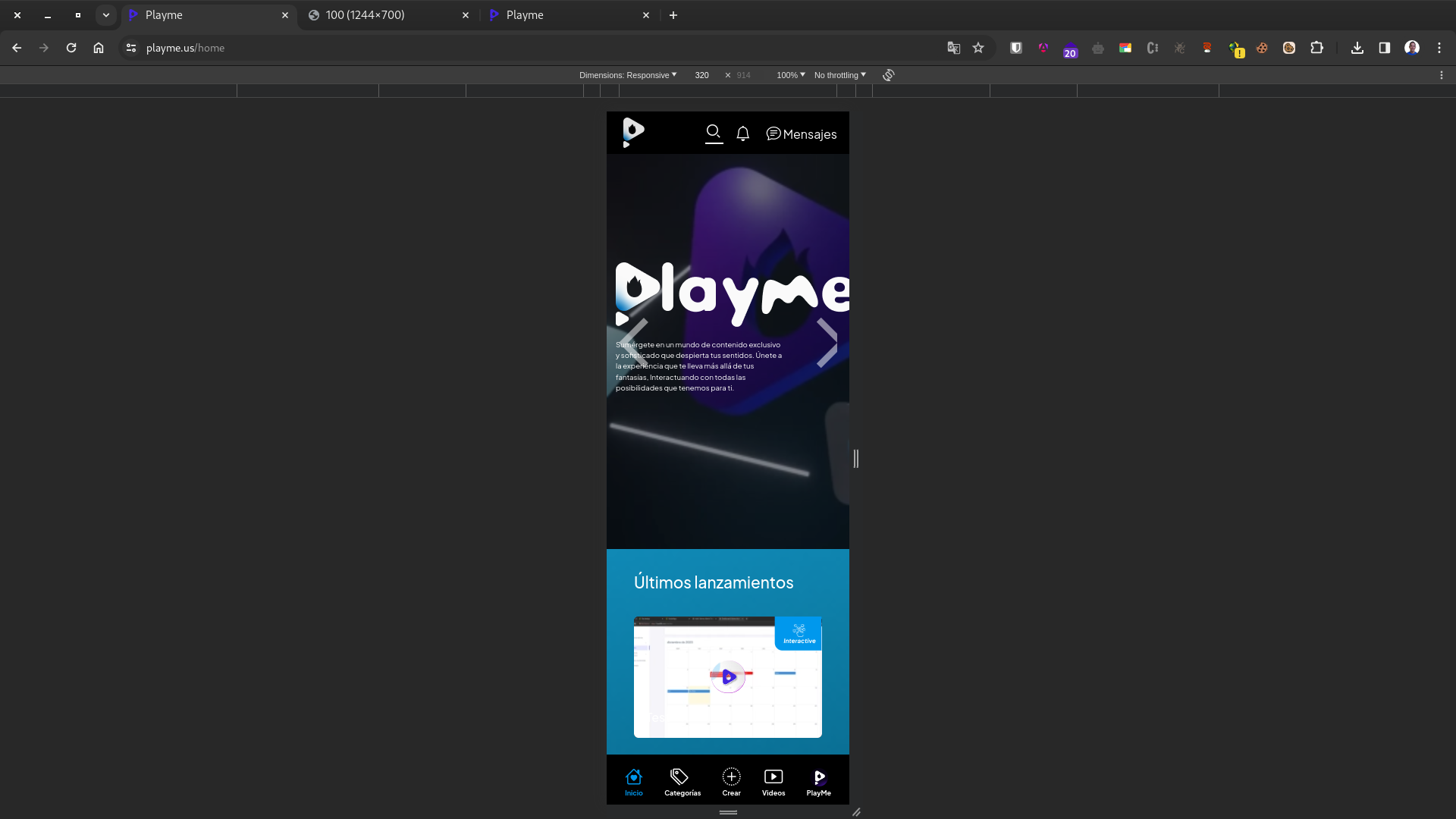Open the No throttling dropdown
The image size is (1456, 819).
[839, 75]
